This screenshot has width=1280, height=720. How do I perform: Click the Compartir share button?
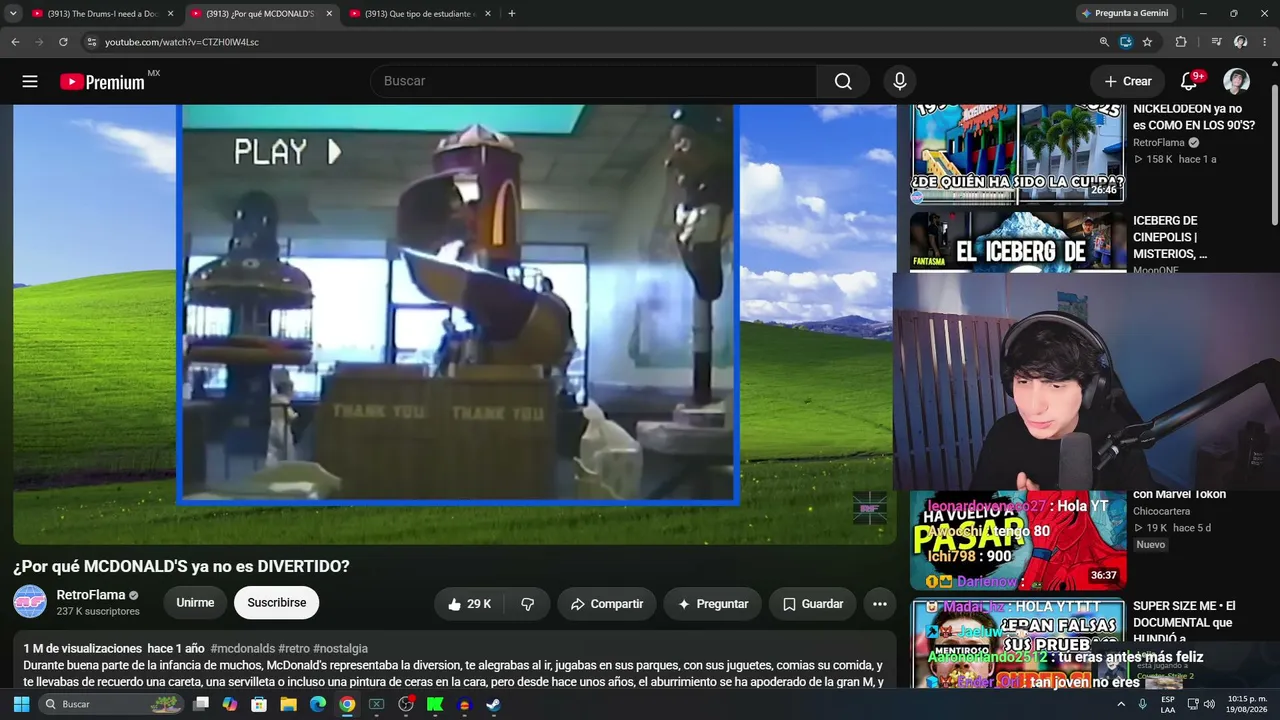coord(606,604)
